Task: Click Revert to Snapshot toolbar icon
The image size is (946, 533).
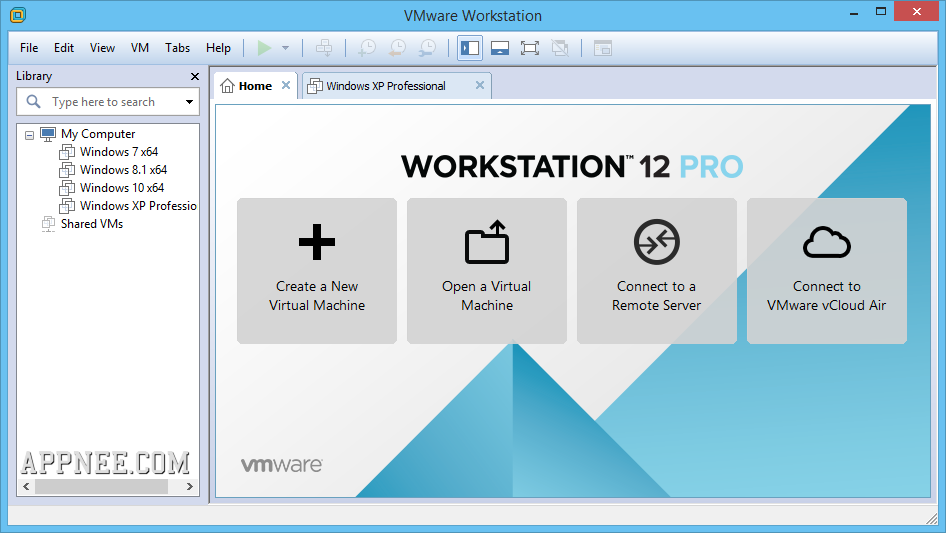Action: tap(397, 48)
